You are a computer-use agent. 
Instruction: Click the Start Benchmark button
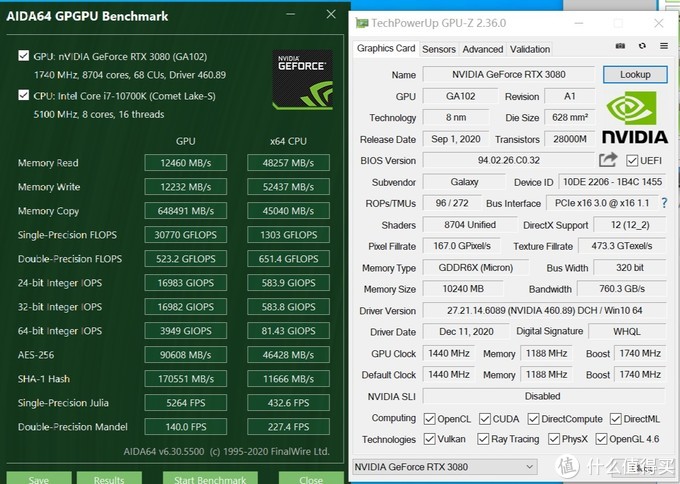(210, 478)
